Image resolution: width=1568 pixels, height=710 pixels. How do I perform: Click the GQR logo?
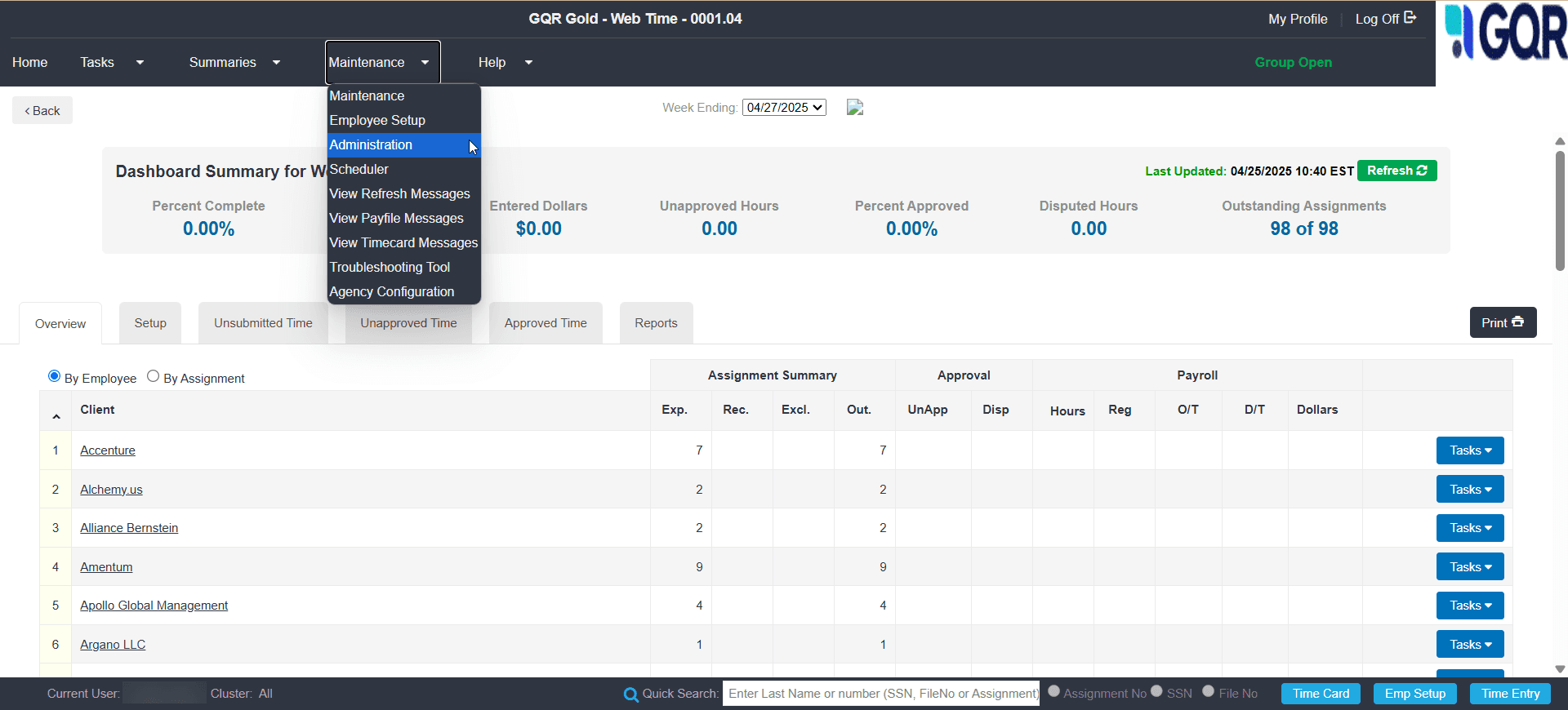[1505, 33]
